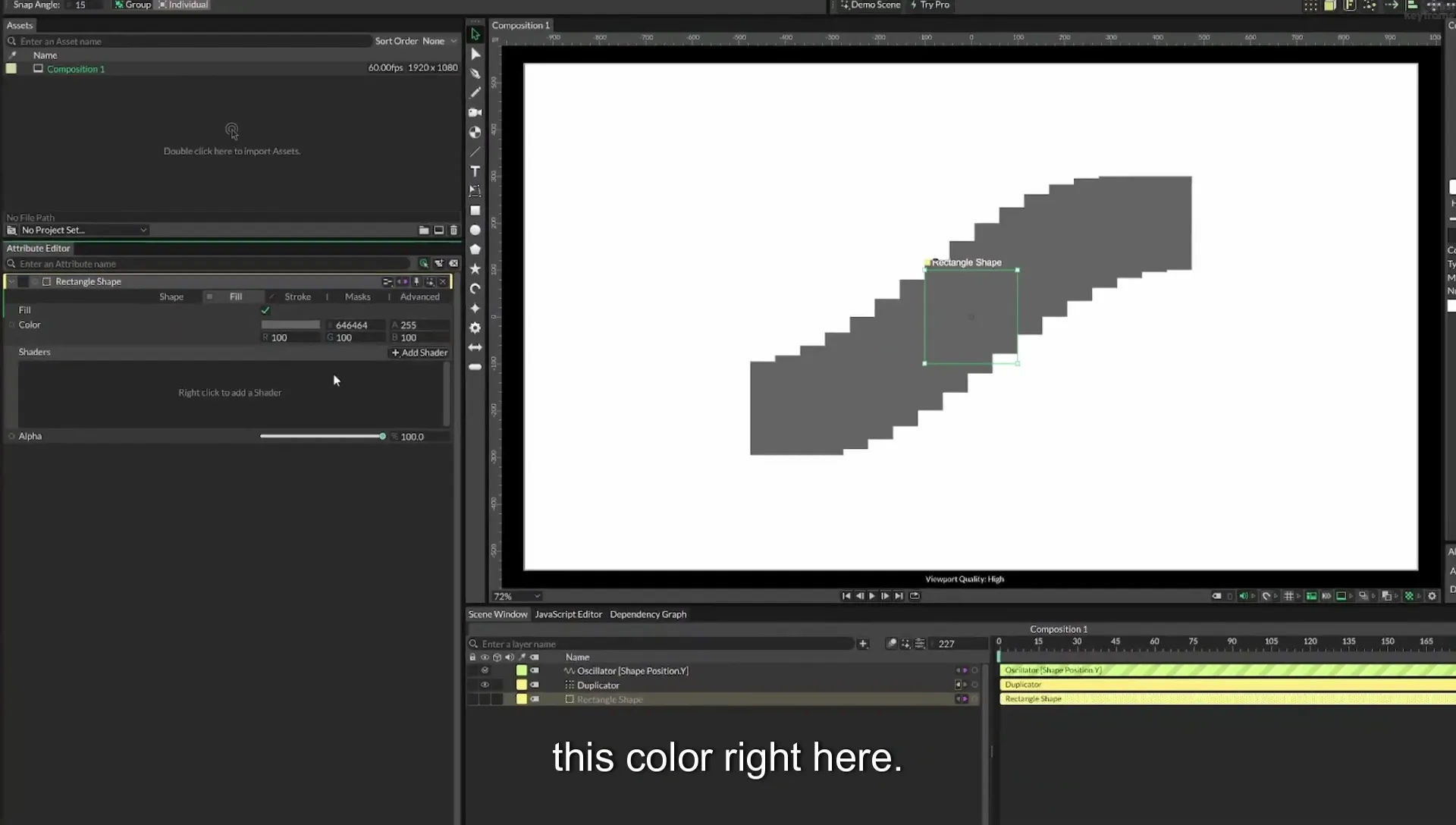The image size is (1456, 825).
Task: Toggle Group snapping mode
Action: pyautogui.click(x=133, y=5)
